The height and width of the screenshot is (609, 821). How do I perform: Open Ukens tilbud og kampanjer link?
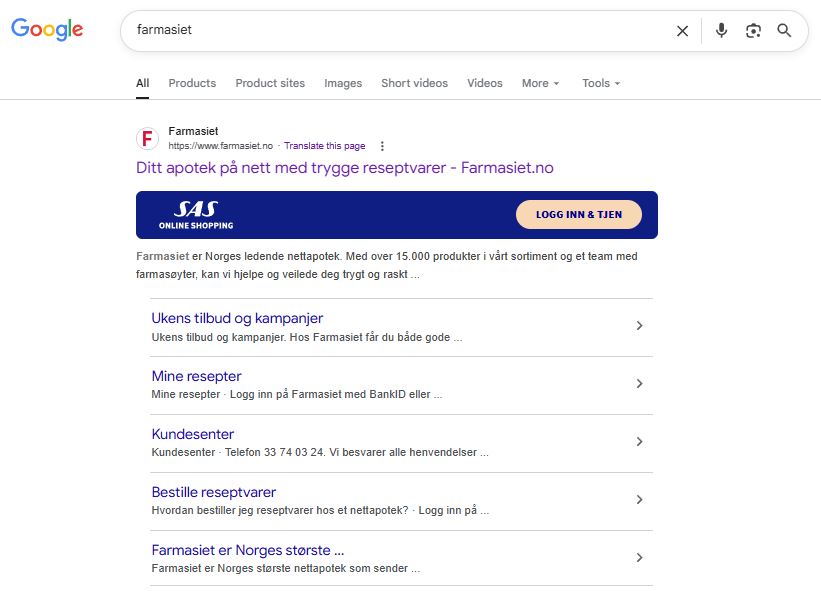click(237, 318)
